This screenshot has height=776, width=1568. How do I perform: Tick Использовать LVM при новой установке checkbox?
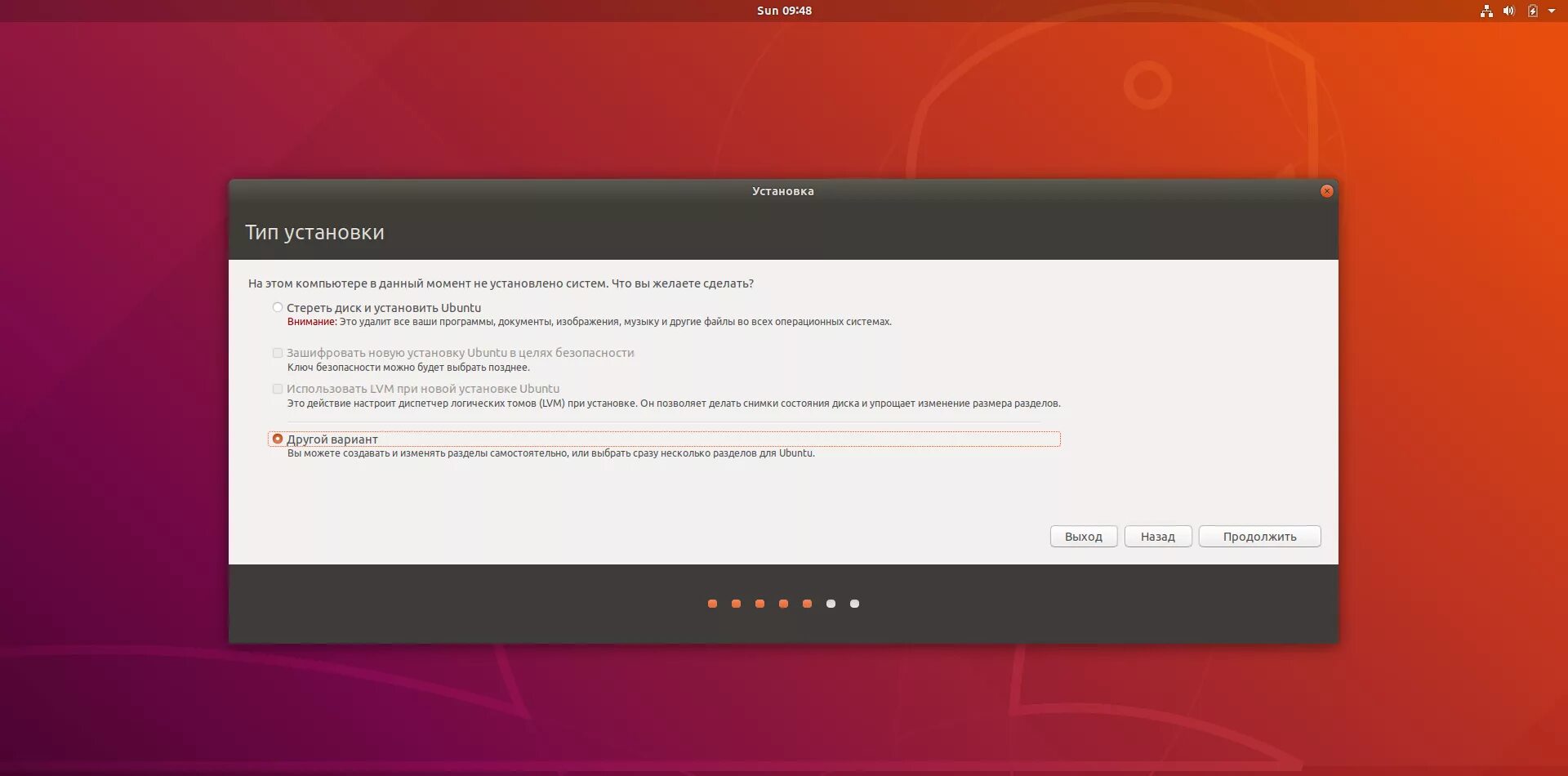click(278, 389)
